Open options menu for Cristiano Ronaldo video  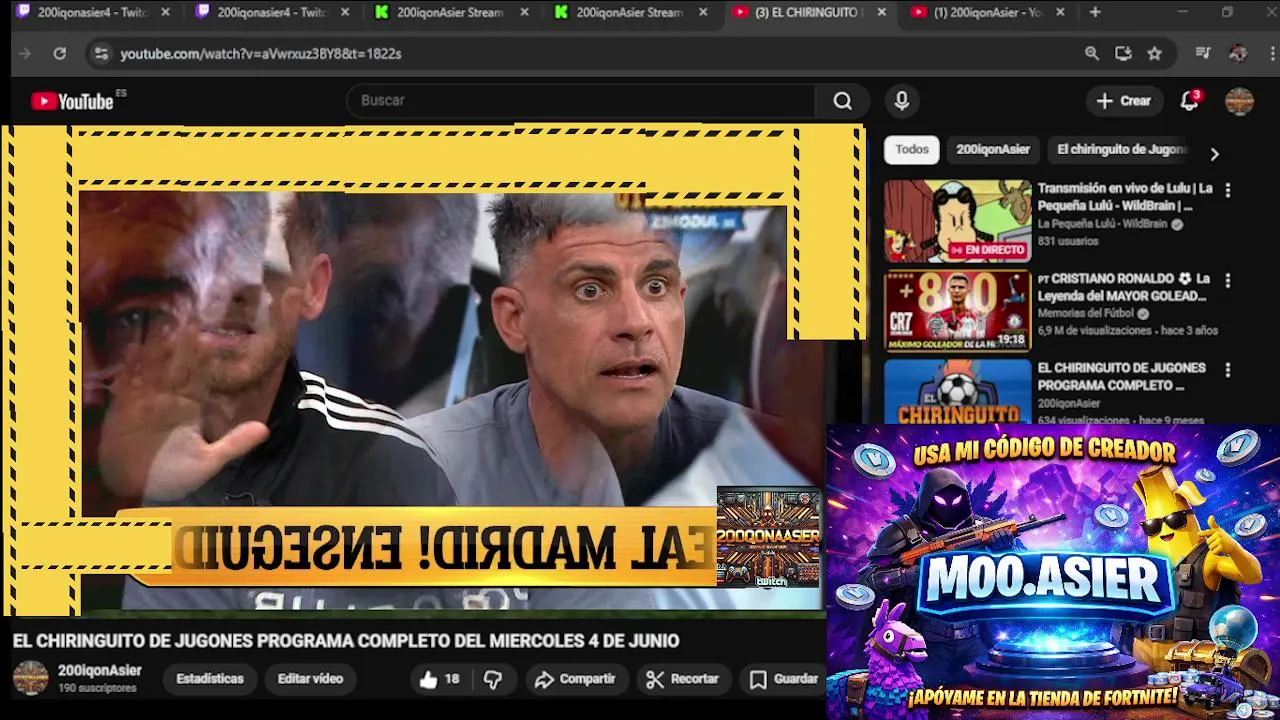coord(1228,281)
